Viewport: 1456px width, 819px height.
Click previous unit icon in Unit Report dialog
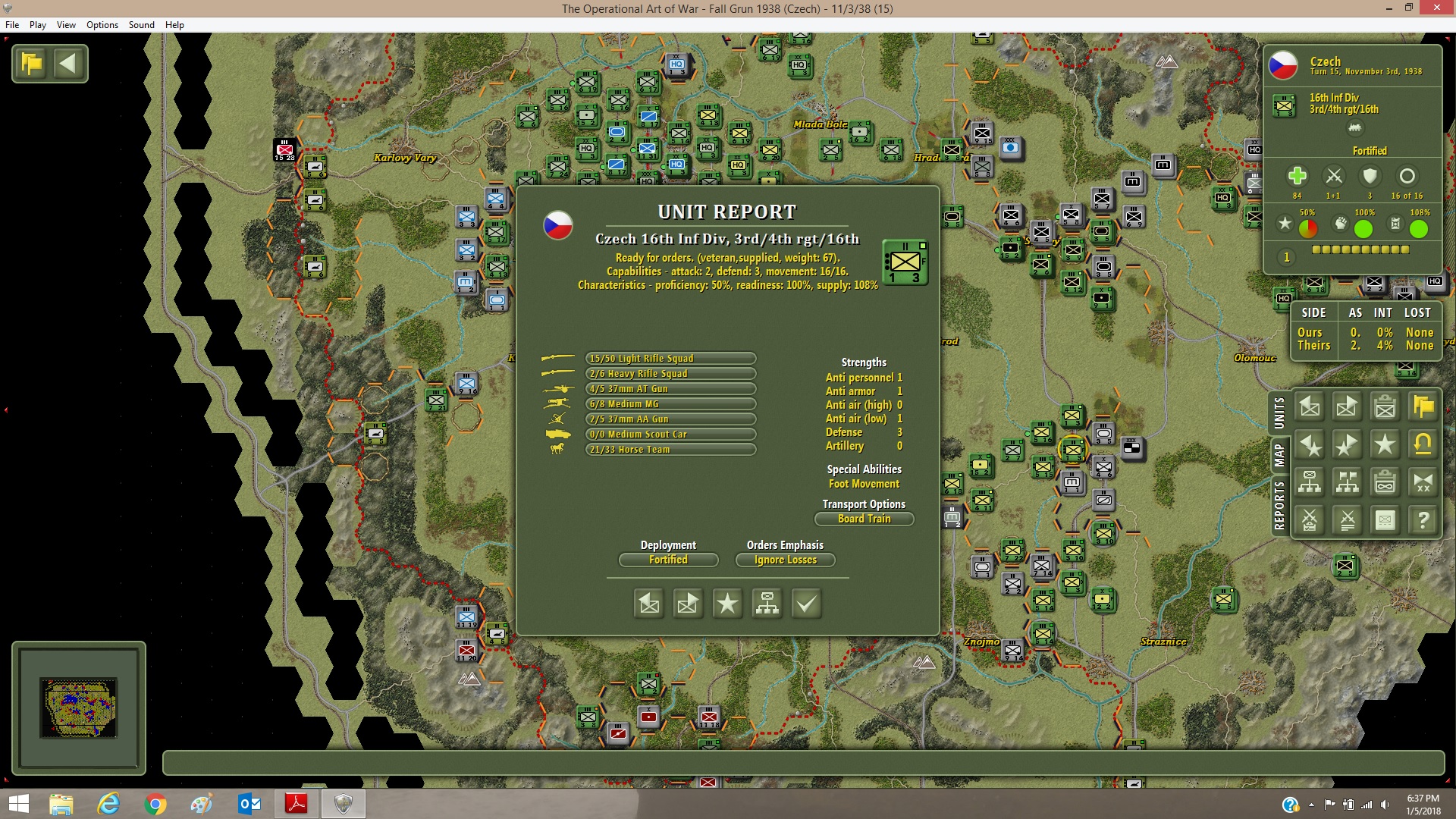click(x=649, y=604)
